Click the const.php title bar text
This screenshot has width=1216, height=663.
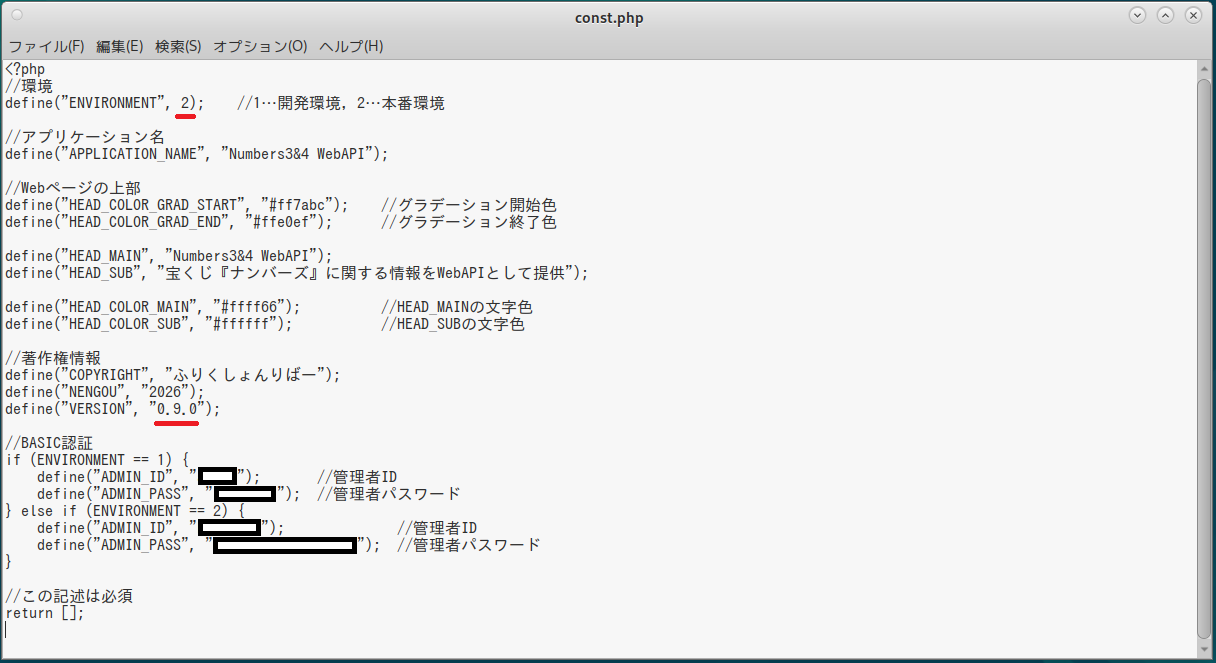[607, 17]
